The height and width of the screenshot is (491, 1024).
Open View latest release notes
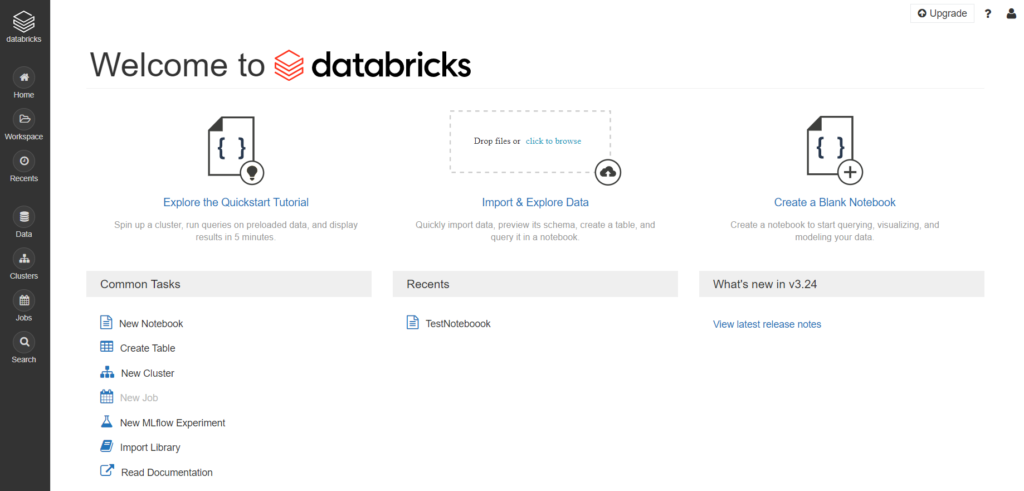(767, 325)
